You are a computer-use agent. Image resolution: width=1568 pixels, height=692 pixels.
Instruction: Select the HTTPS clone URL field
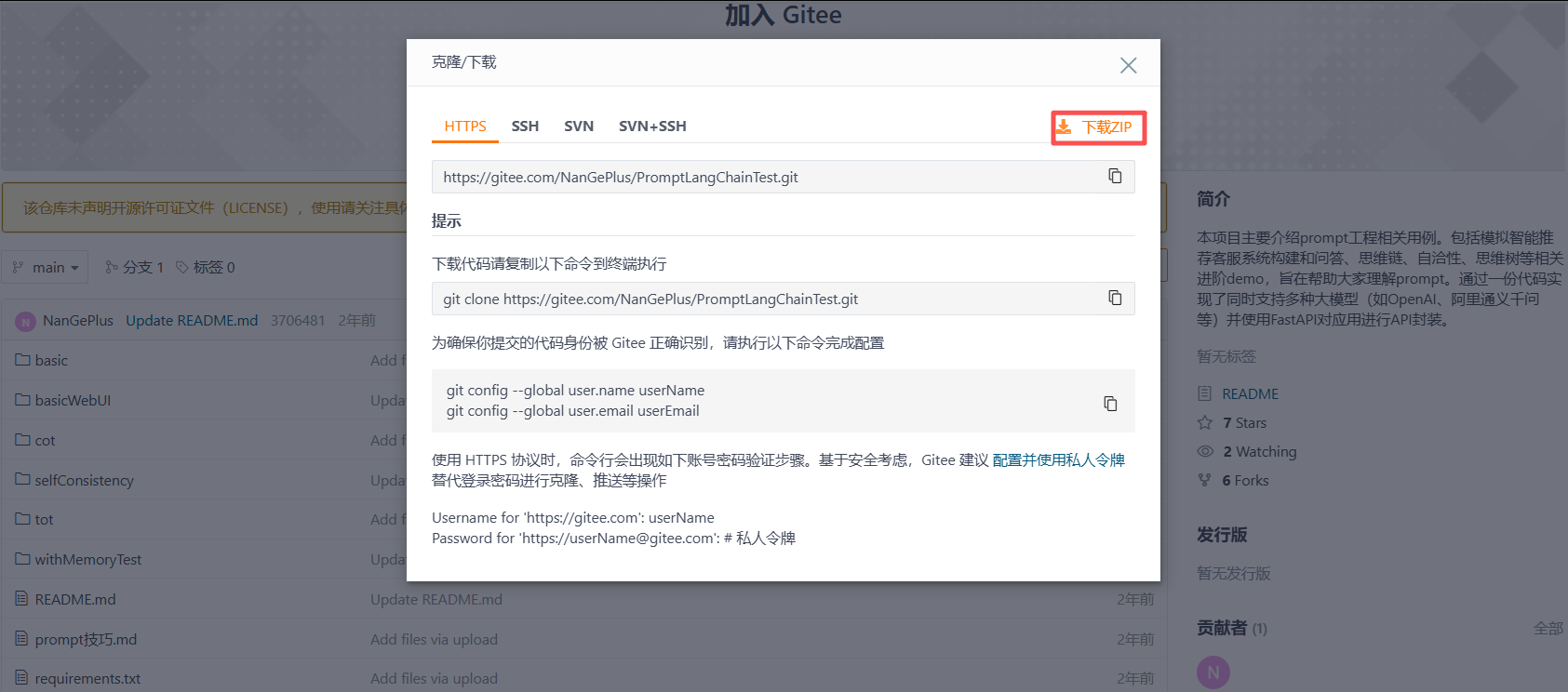784,177
